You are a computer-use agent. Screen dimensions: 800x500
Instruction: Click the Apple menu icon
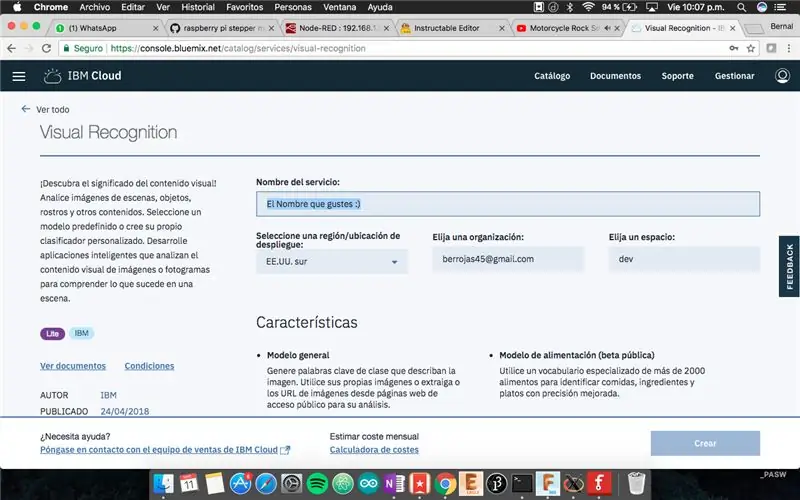(17, 7)
